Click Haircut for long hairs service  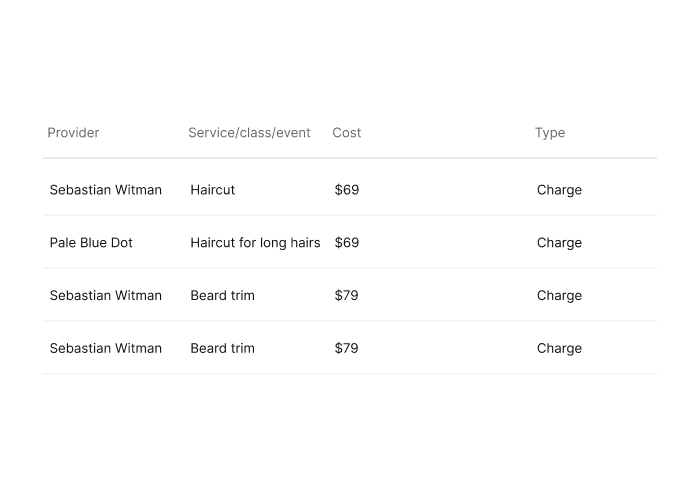(255, 242)
